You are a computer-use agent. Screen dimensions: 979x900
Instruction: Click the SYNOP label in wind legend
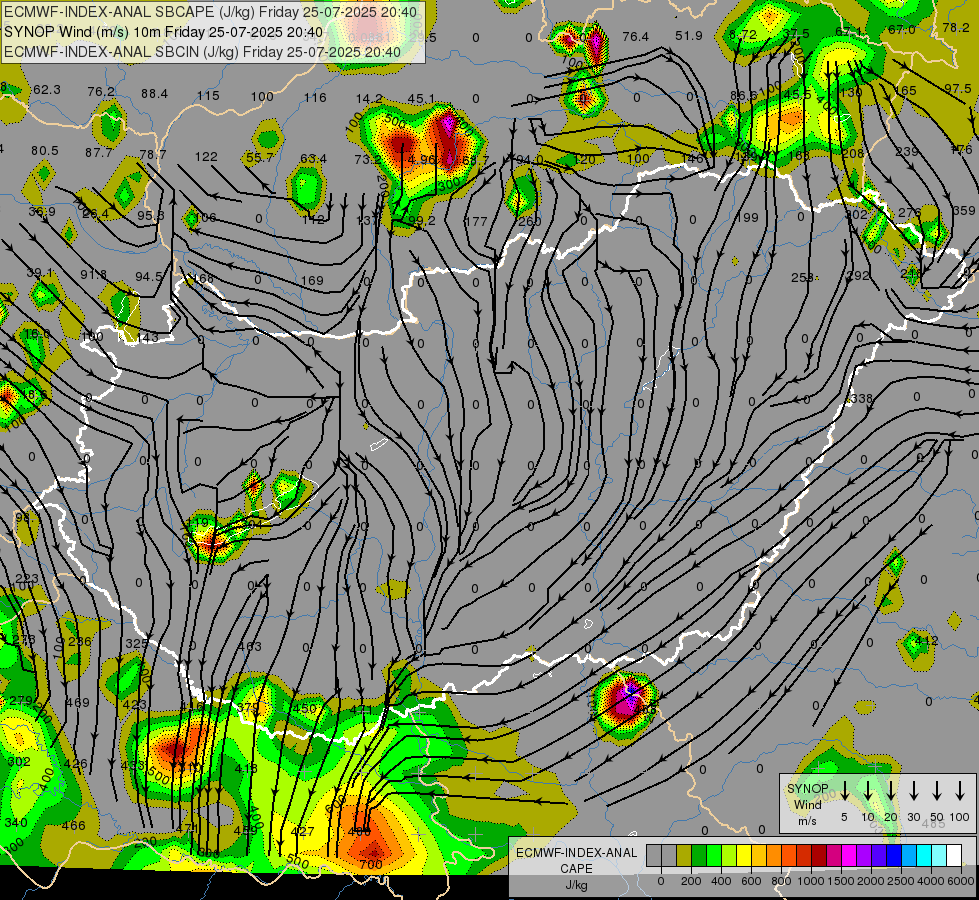(x=807, y=789)
